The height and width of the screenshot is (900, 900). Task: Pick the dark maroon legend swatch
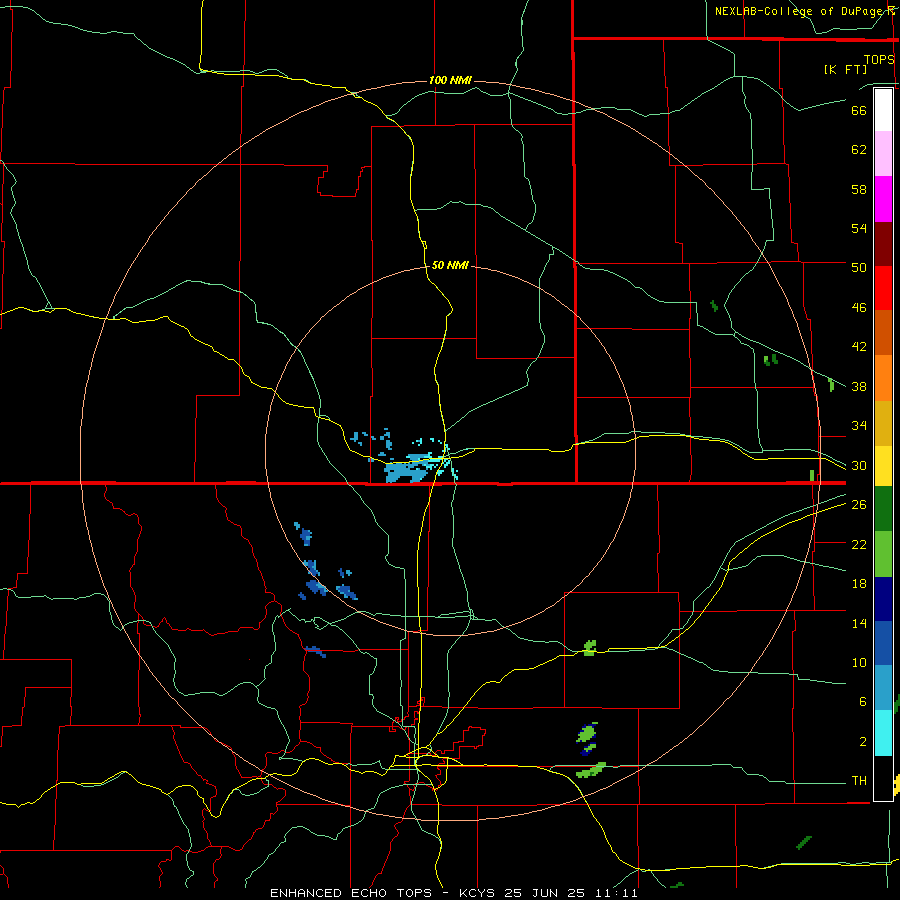[x=883, y=244]
